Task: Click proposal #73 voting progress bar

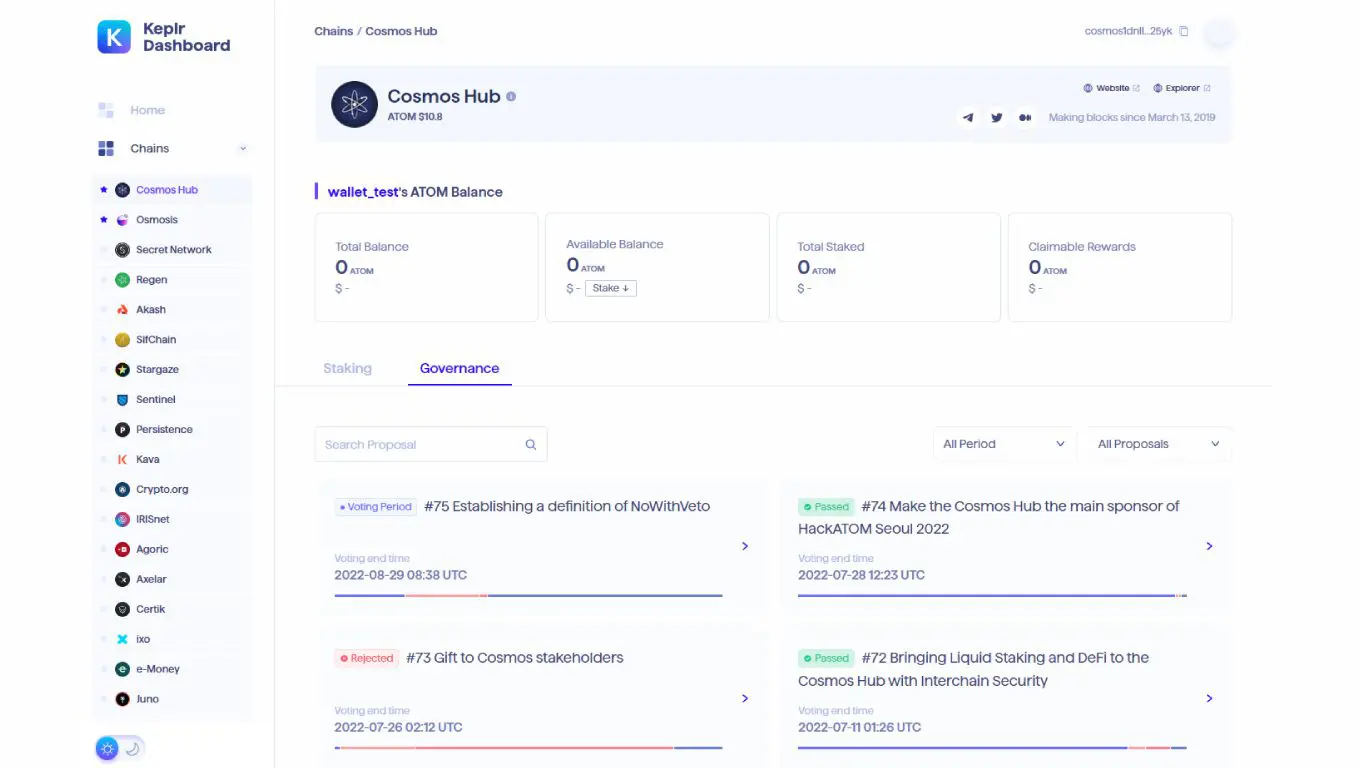Action: [x=528, y=747]
